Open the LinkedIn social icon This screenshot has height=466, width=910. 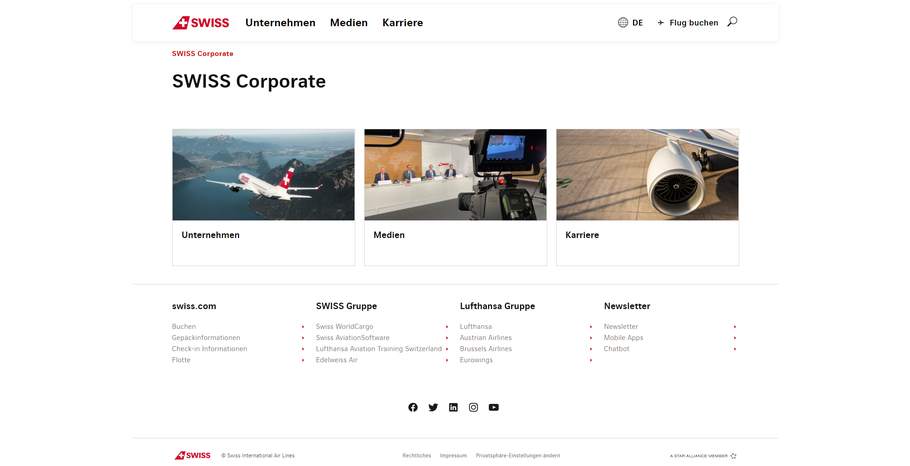click(453, 407)
